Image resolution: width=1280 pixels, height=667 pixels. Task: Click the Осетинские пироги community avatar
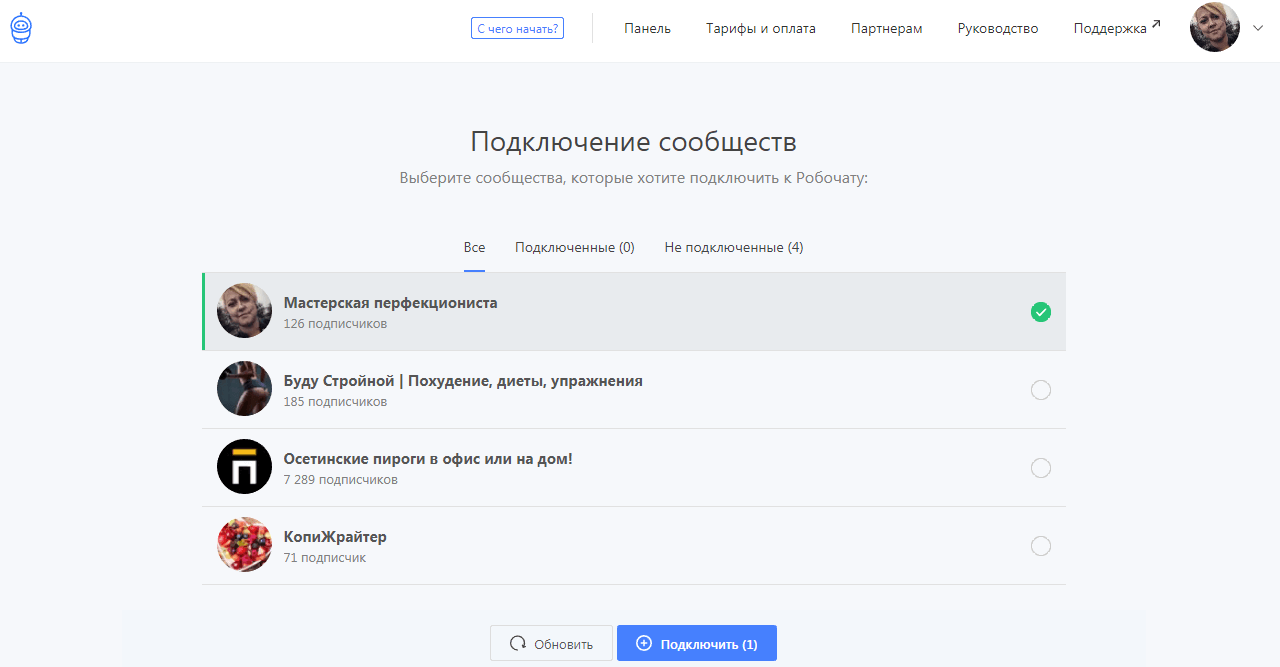point(244,466)
